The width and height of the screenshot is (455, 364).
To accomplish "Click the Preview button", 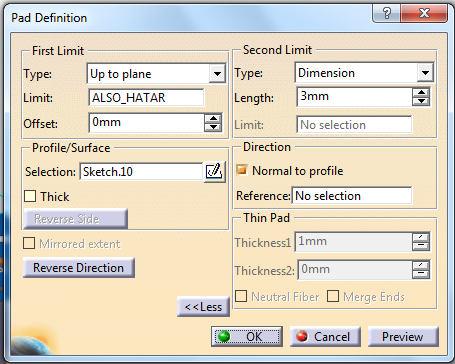I will pos(403,336).
